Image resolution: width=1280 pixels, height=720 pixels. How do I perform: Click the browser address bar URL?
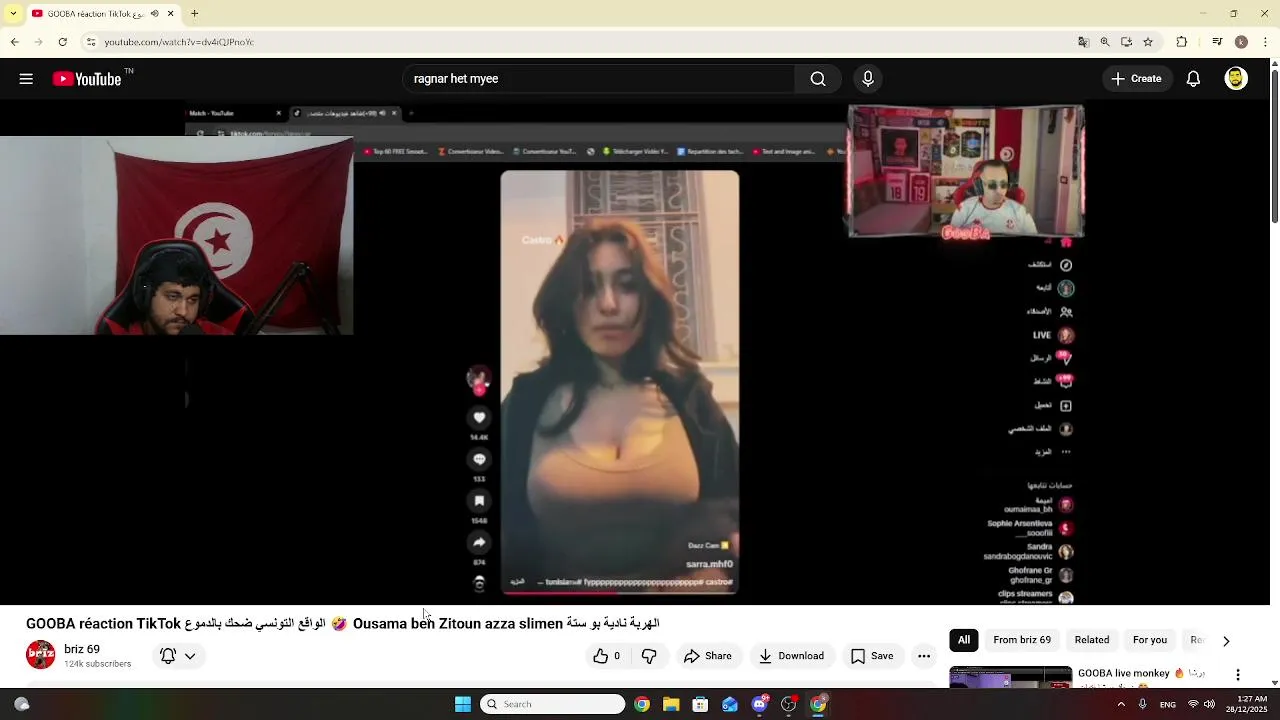click(x=179, y=42)
